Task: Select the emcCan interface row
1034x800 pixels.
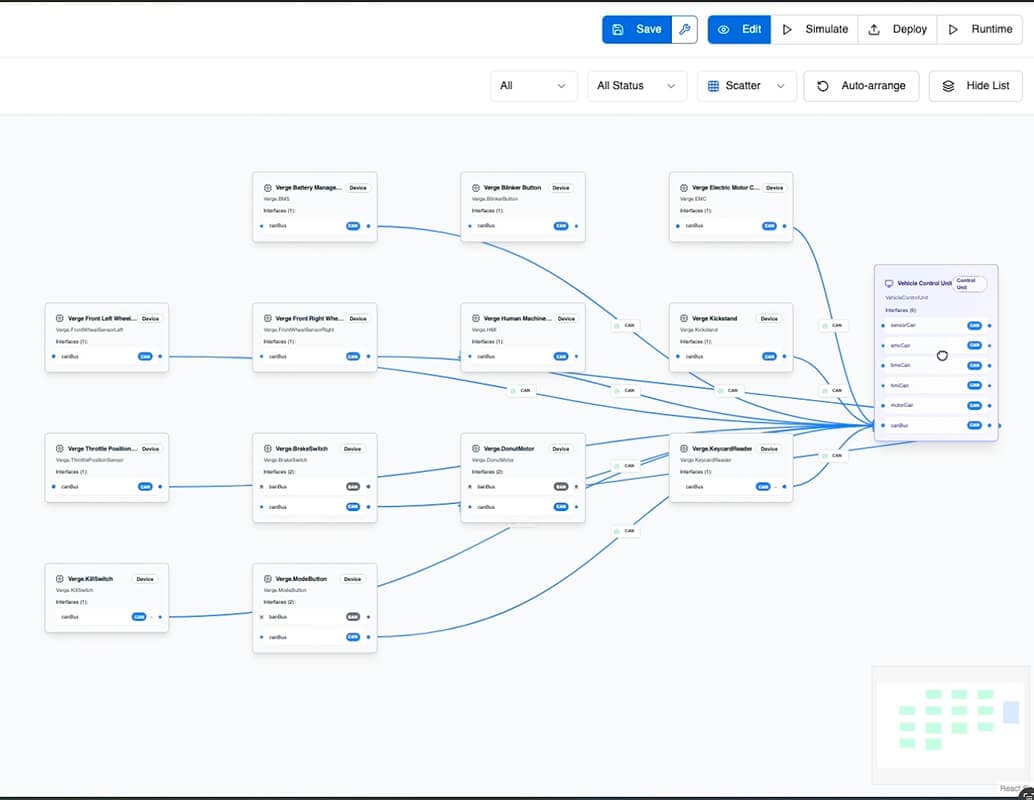Action: tap(936, 346)
